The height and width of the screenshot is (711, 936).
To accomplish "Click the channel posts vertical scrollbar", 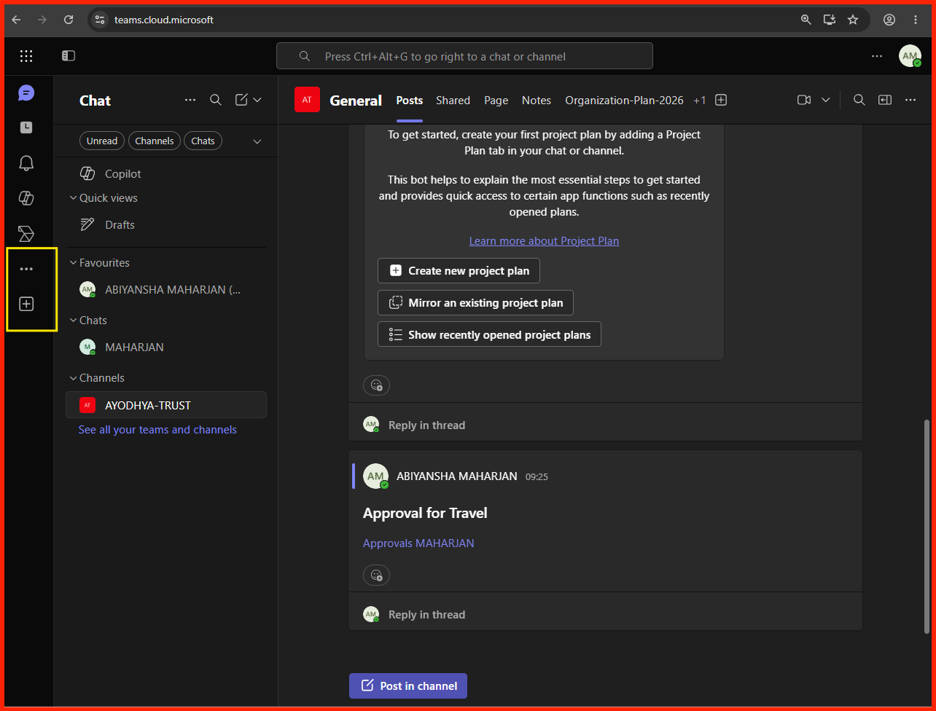I will [926, 525].
